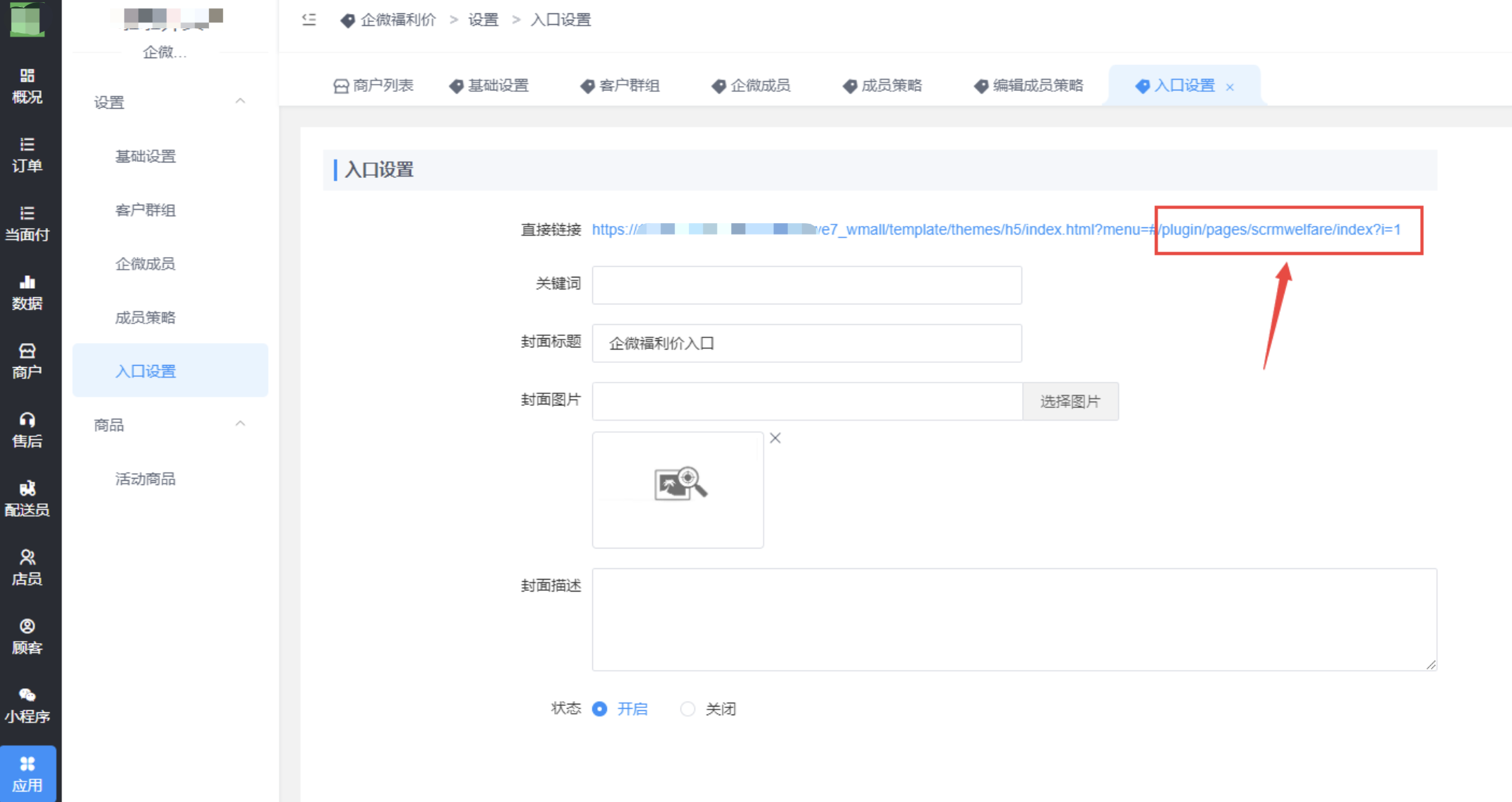Open 当面付 face-to-face payment

(27, 224)
